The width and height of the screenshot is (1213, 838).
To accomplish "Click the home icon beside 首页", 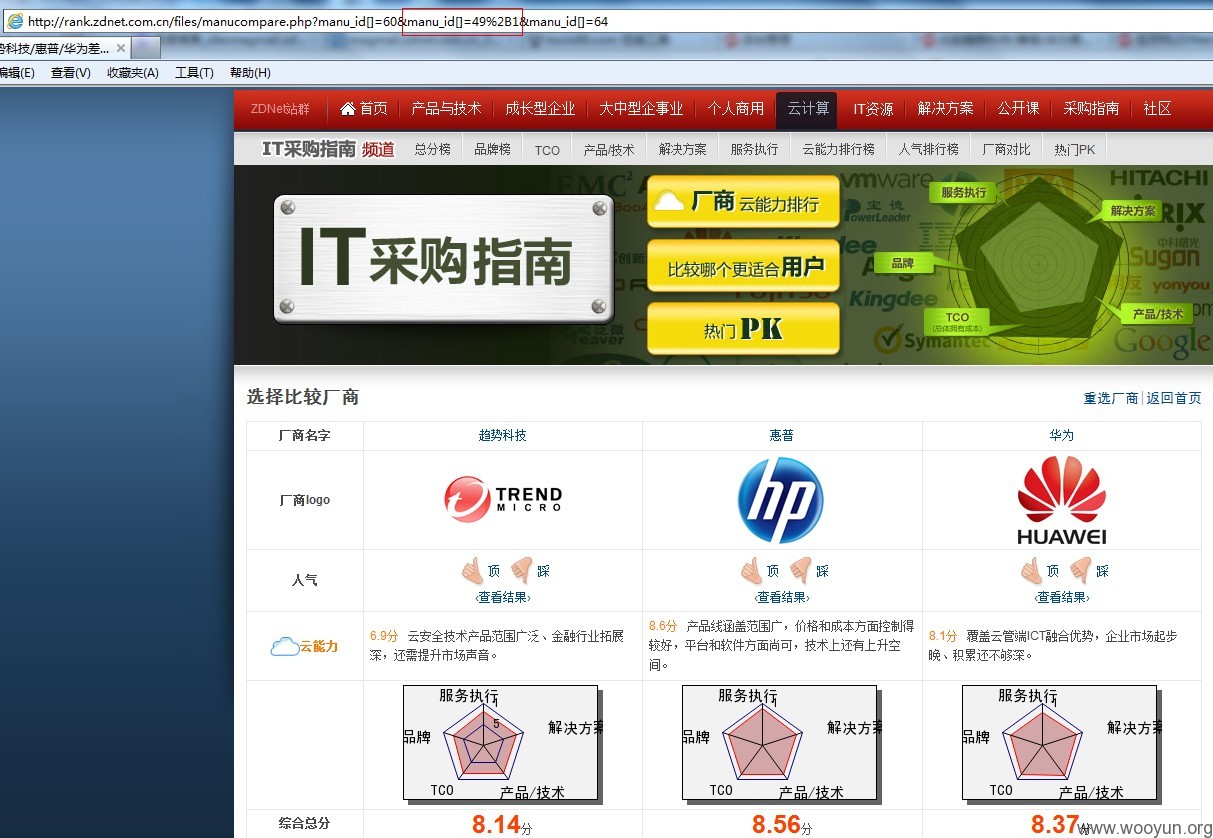I will coord(348,108).
